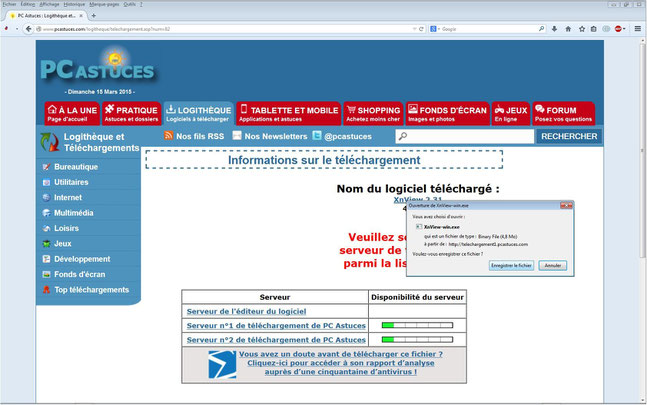The image size is (647, 405).
Task: Open a new tab with the plus icon
Action: coord(94,16)
